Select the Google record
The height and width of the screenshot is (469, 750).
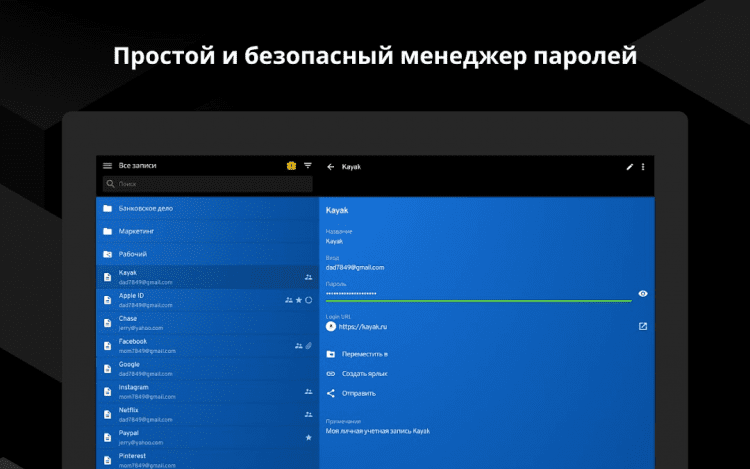(x=208, y=369)
